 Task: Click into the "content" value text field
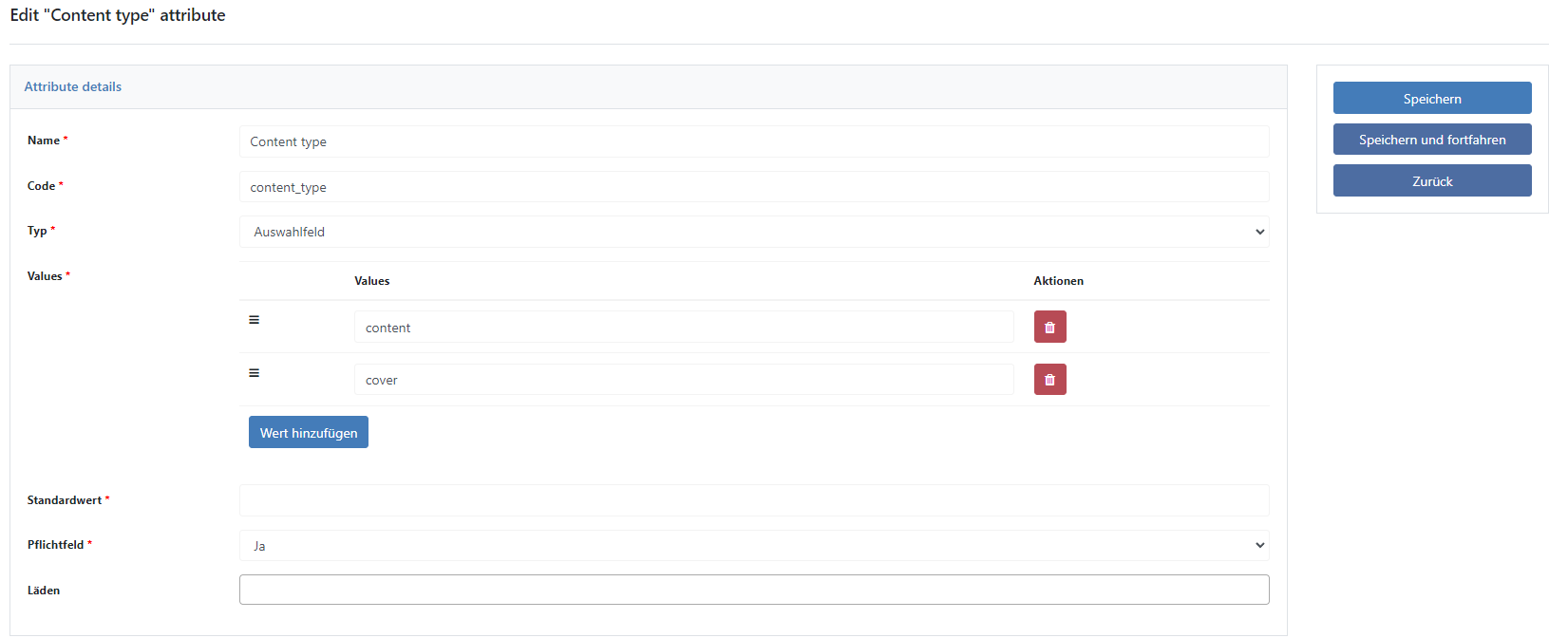684,327
